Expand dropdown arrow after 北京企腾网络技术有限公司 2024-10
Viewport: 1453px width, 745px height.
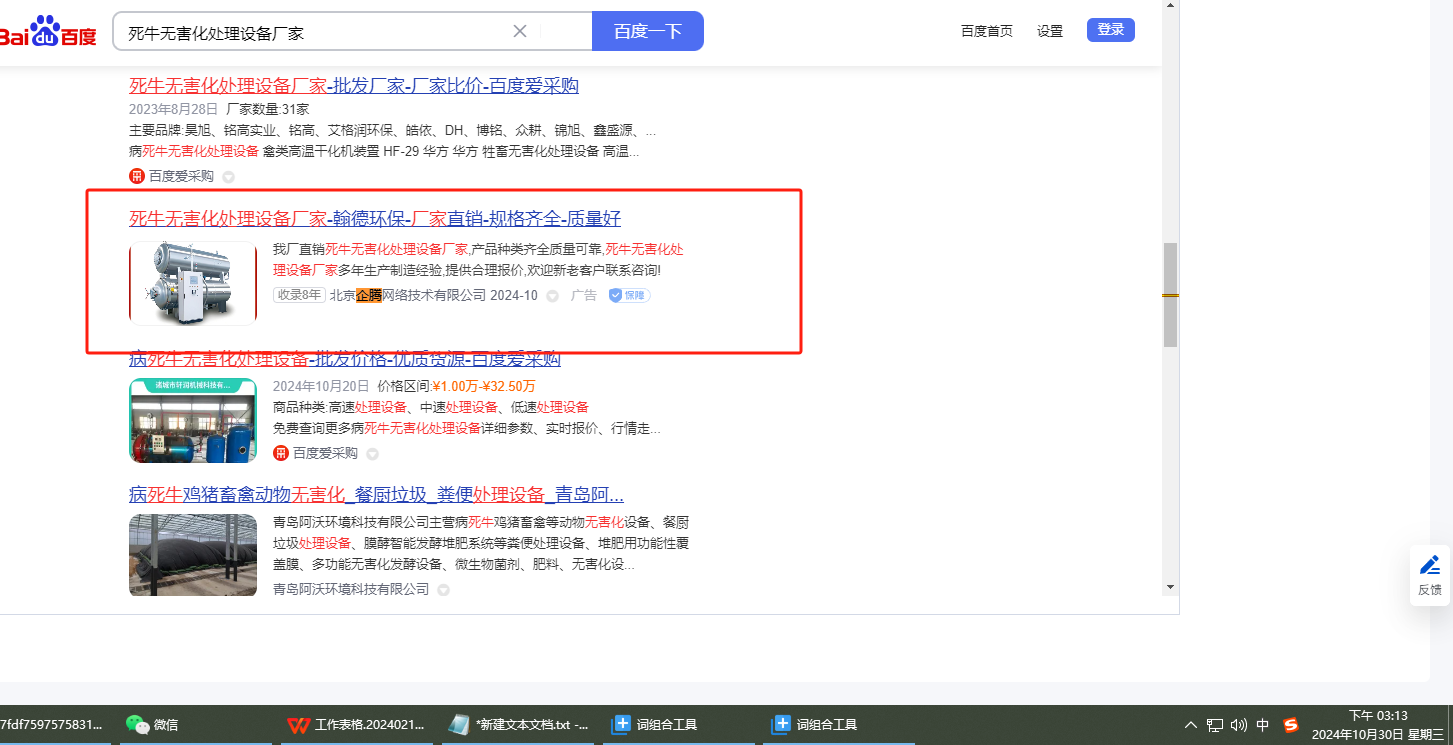tap(552, 296)
